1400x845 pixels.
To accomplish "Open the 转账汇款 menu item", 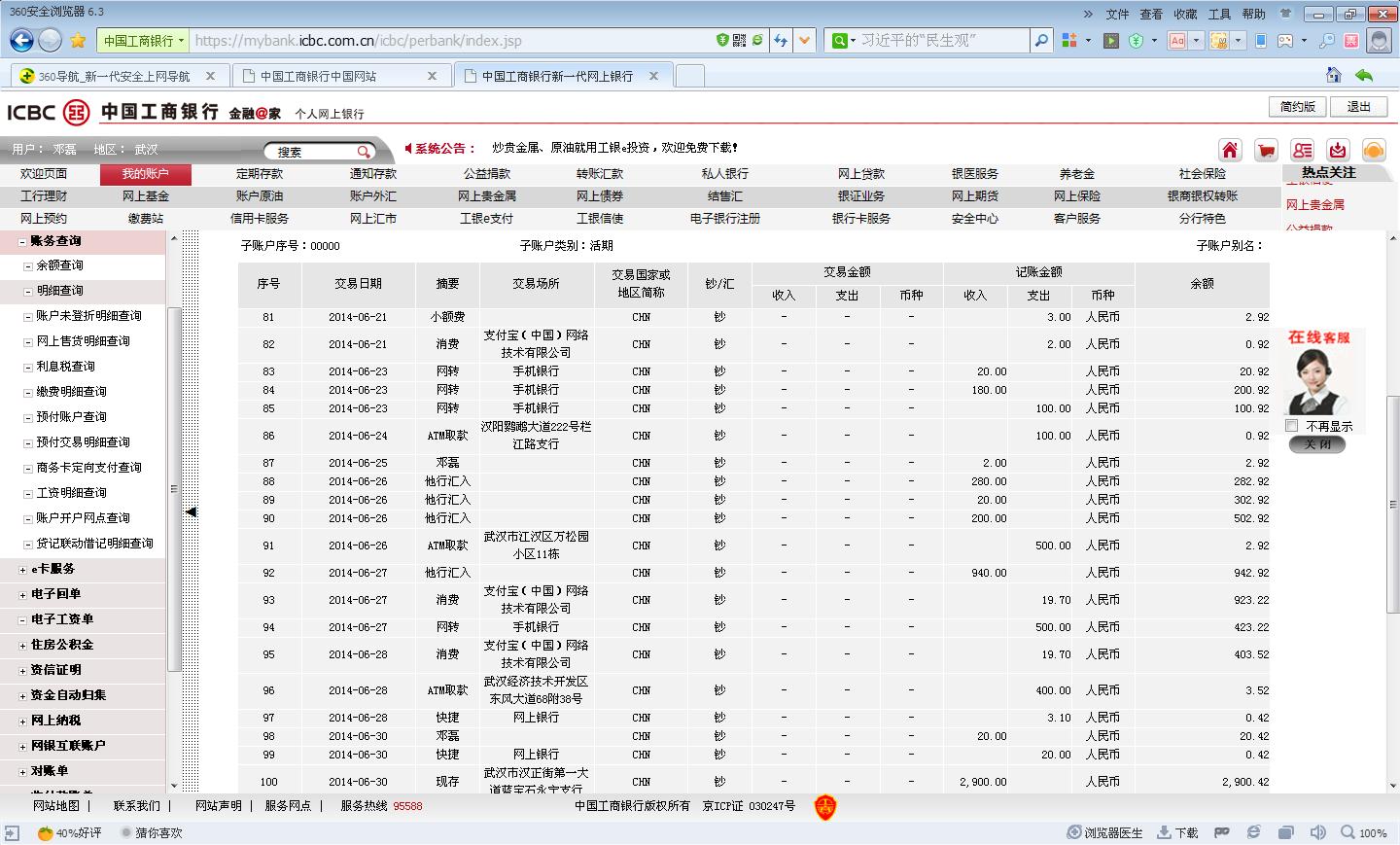I will [599, 174].
